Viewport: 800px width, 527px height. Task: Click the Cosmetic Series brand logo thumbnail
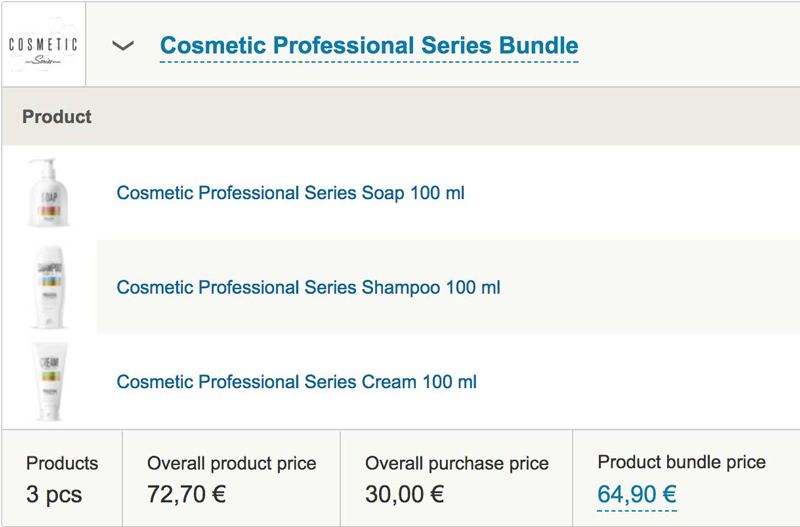coord(43,46)
